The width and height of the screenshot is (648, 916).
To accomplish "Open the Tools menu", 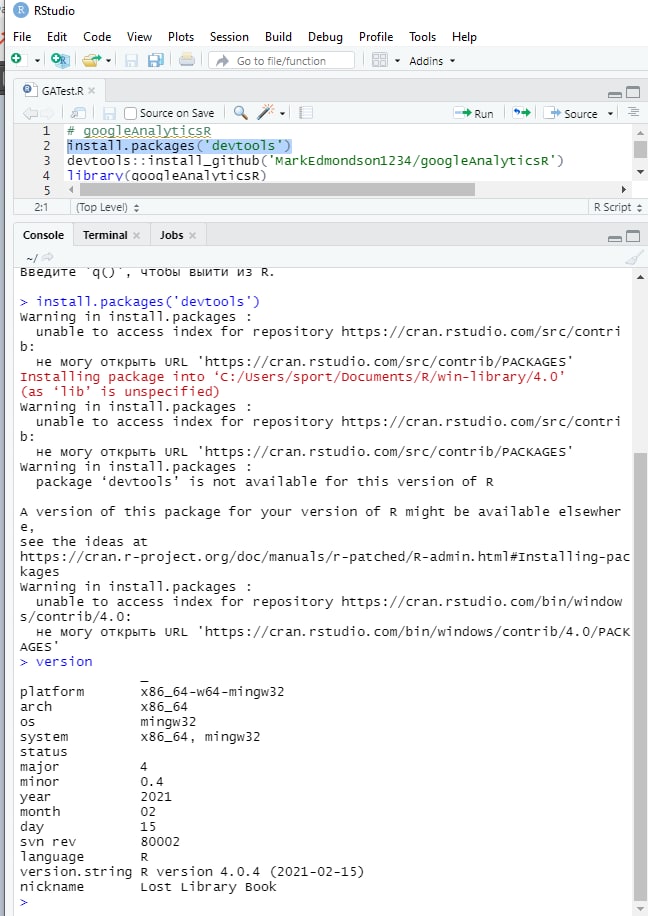I will [x=422, y=37].
